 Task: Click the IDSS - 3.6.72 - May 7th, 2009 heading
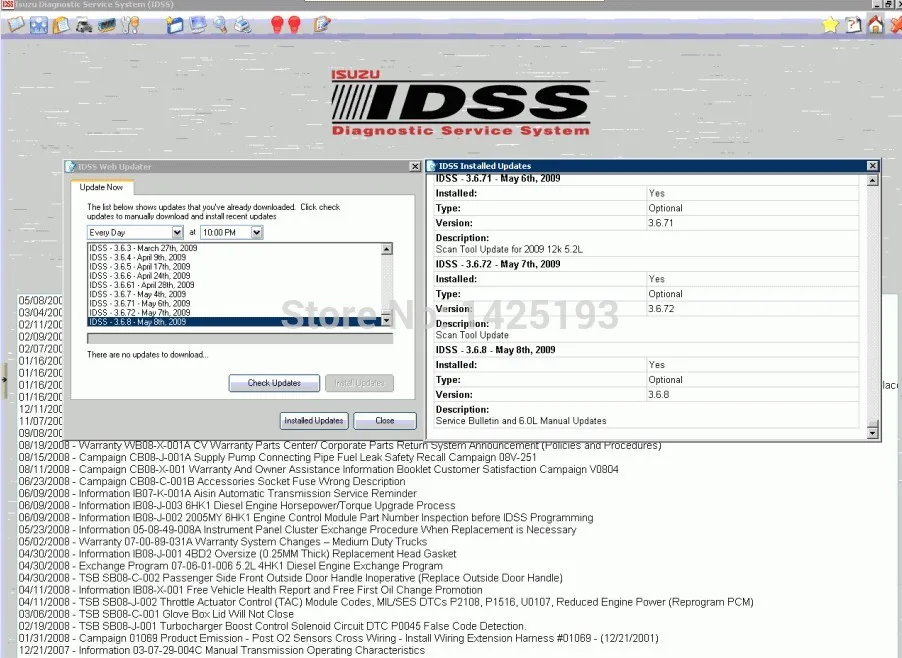(x=498, y=264)
